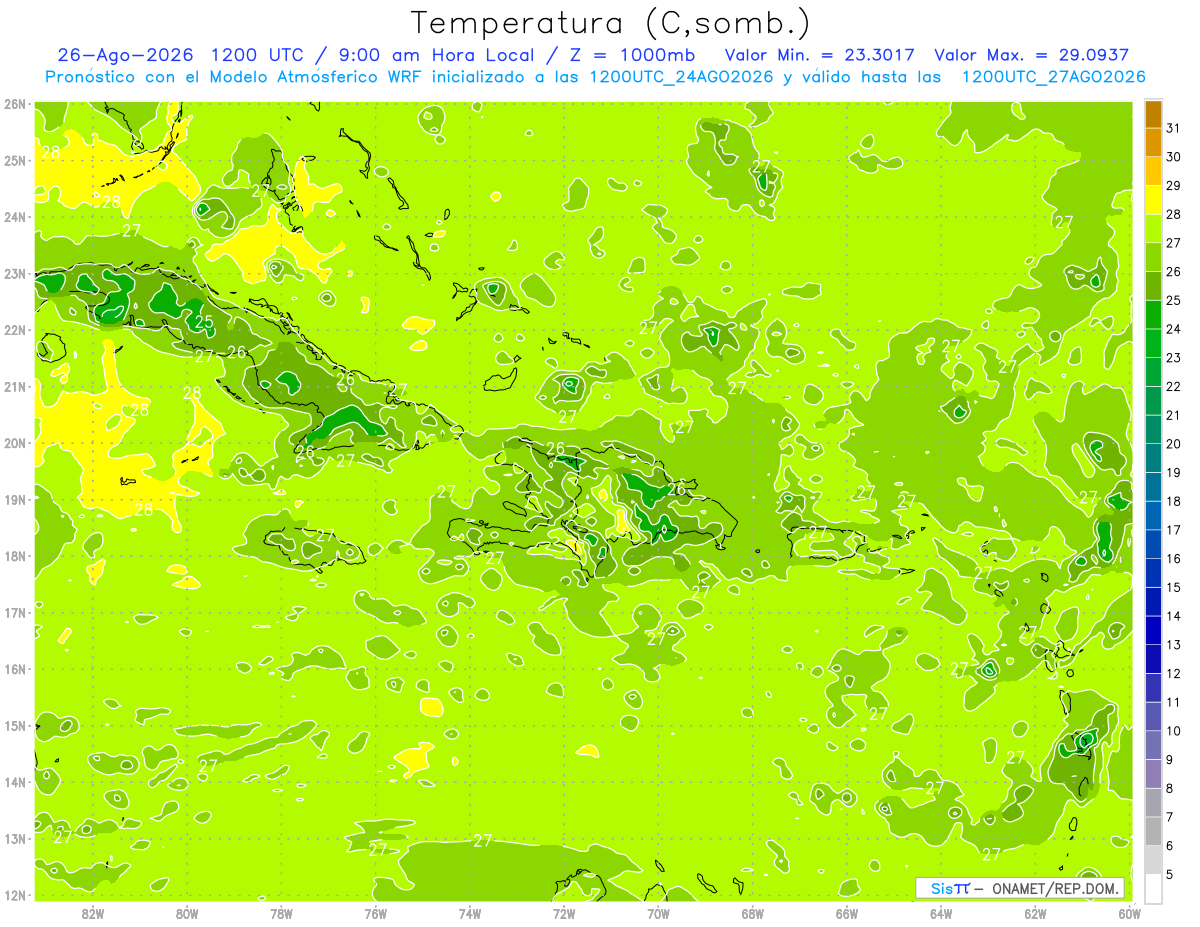Click the longitude label "70W"
1200x927 pixels.
[x=658, y=914]
